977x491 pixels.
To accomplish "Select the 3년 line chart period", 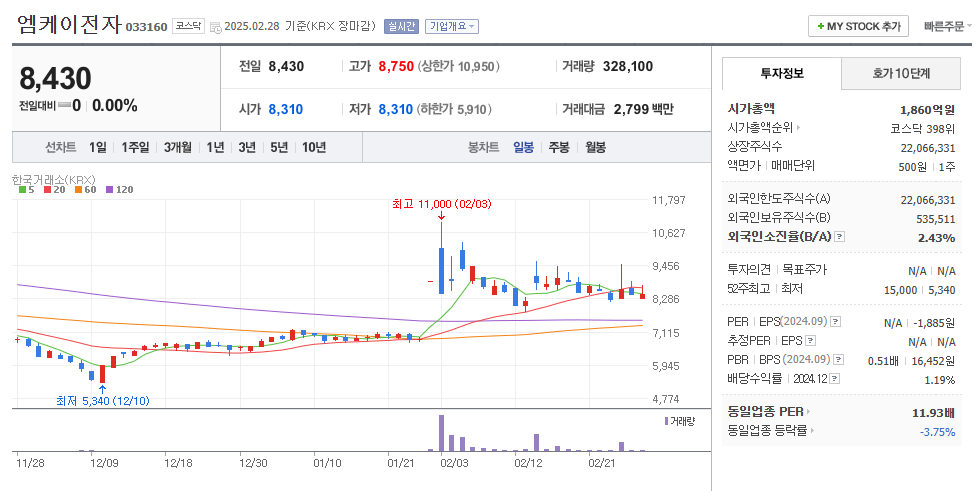I will (247, 147).
